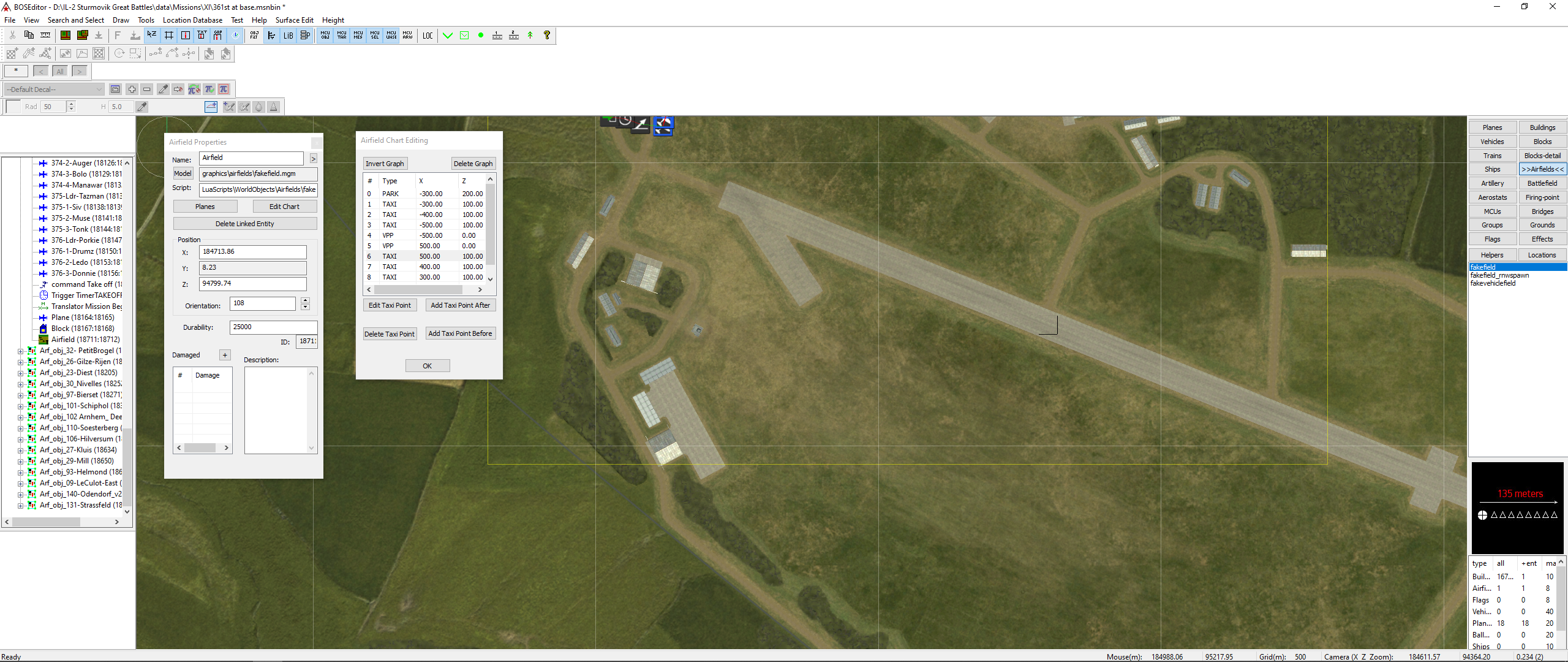Expand Arf_obj_93-Helmond tree node
The width and height of the screenshot is (1568, 662).
click(x=20, y=473)
